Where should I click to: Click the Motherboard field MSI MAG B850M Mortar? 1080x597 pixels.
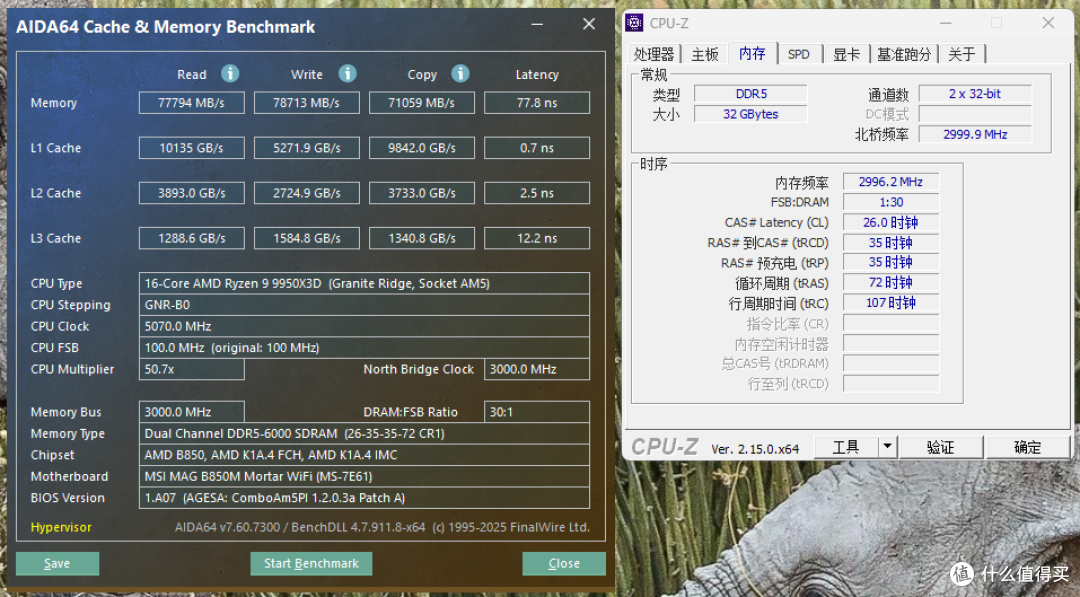(x=364, y=476)
